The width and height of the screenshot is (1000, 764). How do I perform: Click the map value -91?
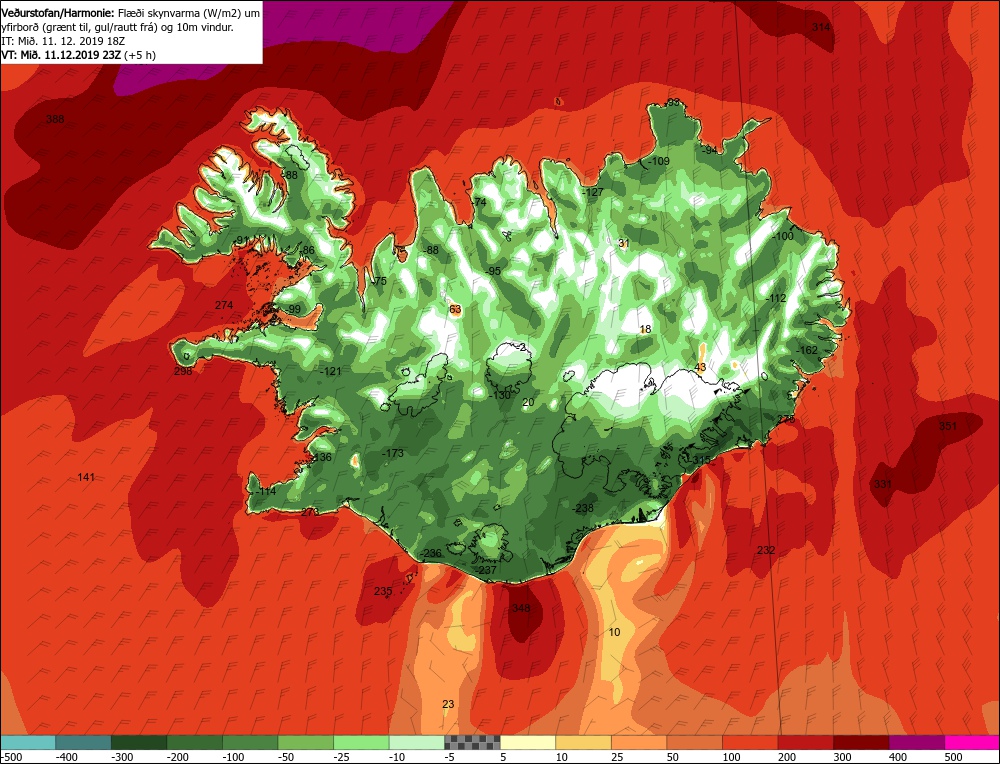(x=241, y=240)
